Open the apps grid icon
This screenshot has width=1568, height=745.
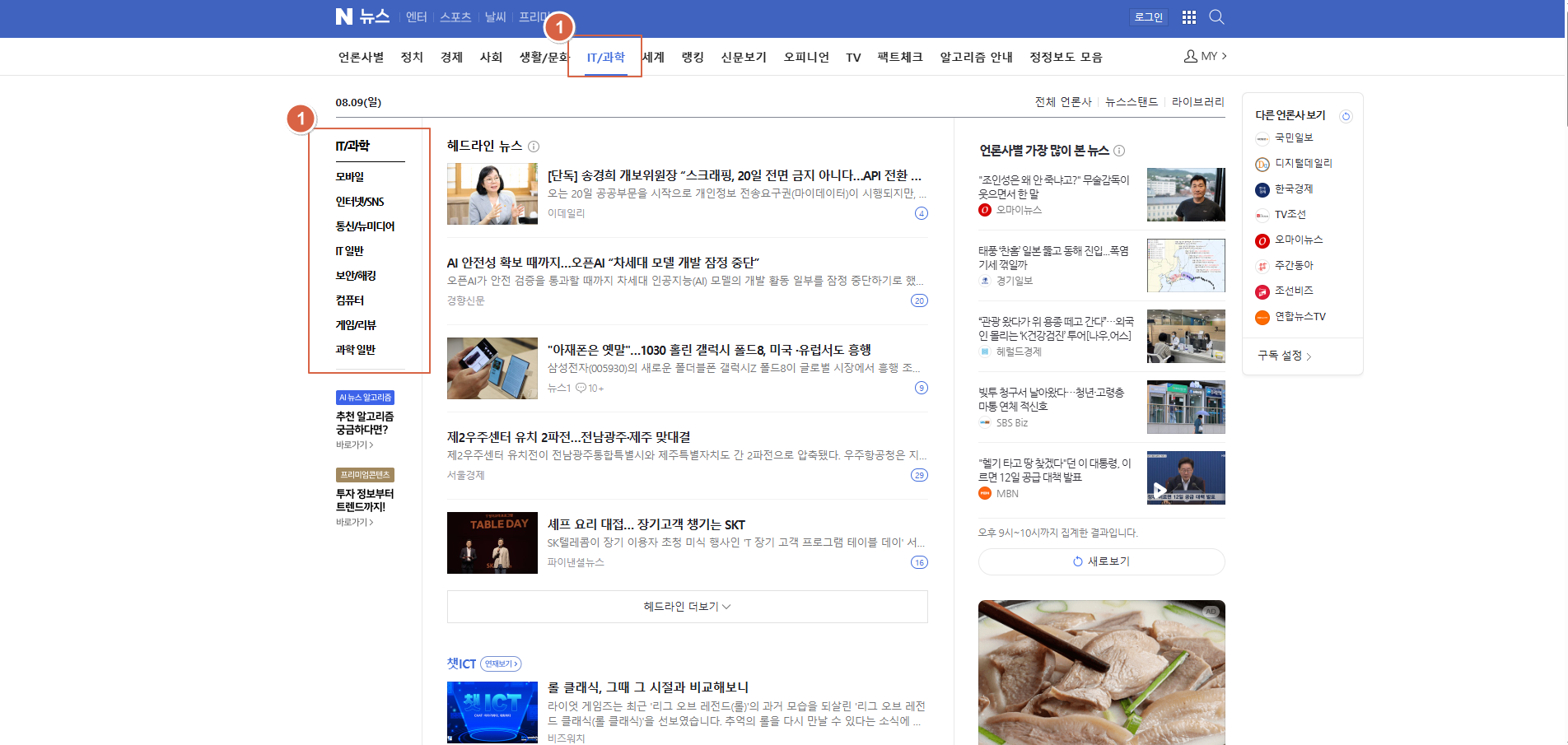[x=1188, y=17]
